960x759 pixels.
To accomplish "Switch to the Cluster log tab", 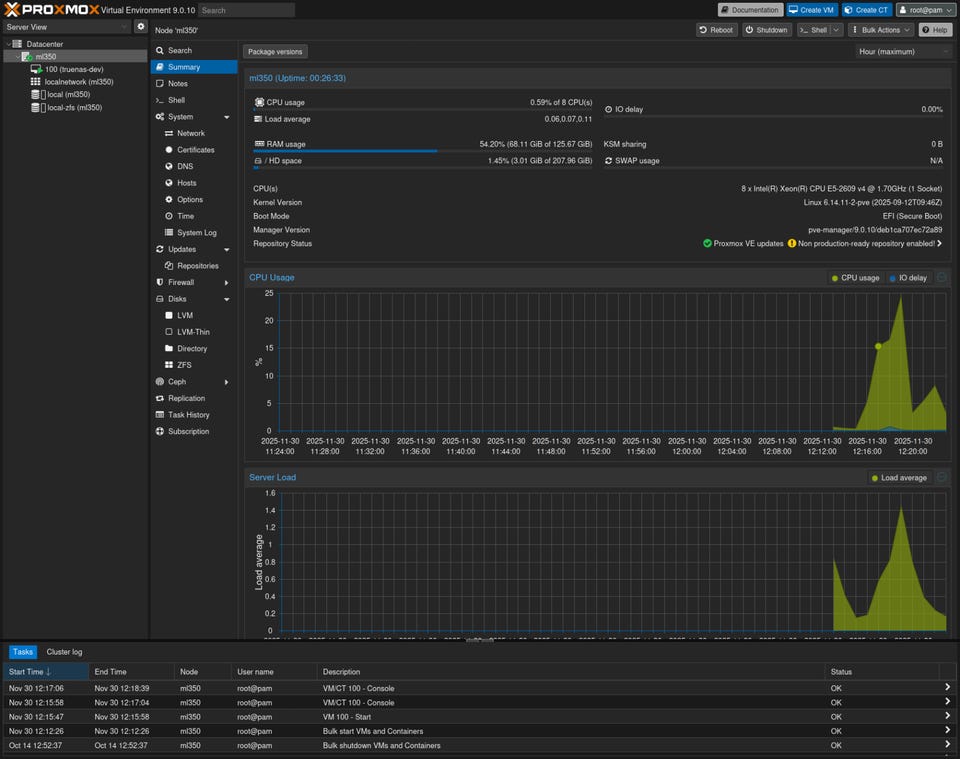I will point(64,652).
